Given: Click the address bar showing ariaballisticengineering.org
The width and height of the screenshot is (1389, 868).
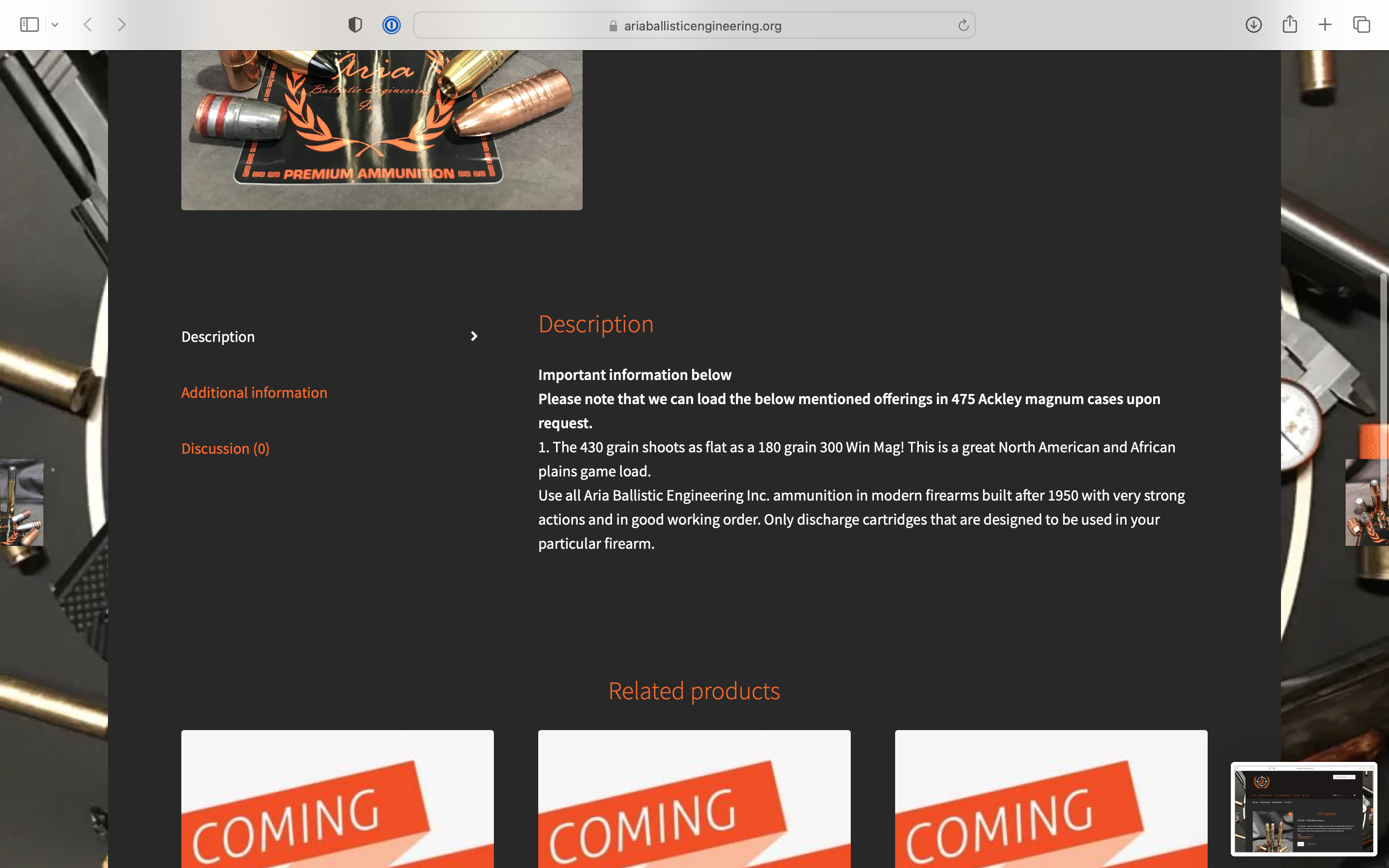Looking at the screenshot, I should tap(694, 25).
